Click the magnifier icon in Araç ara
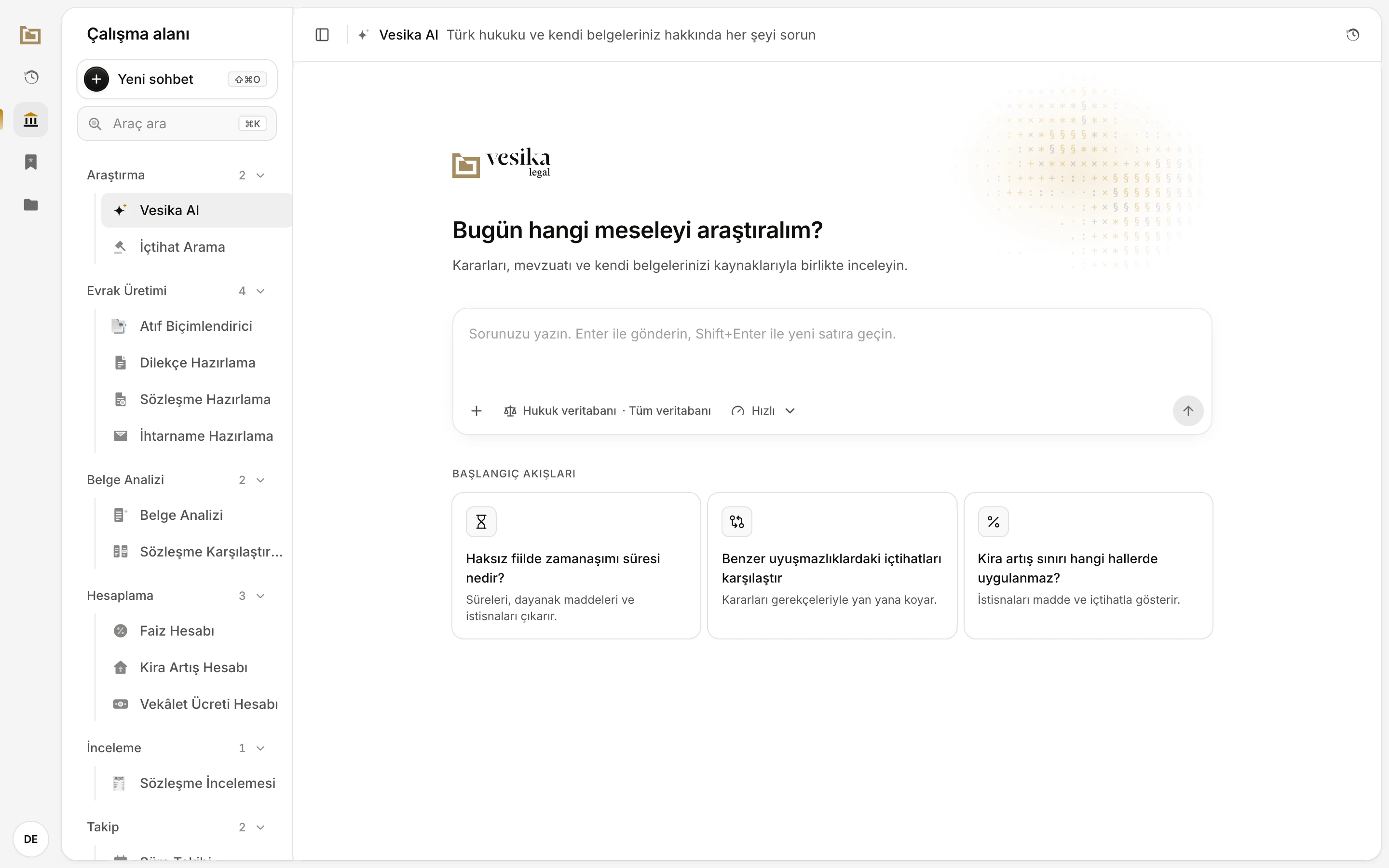Viewport: 1389px width, 868px height. [x=95, y=124]
